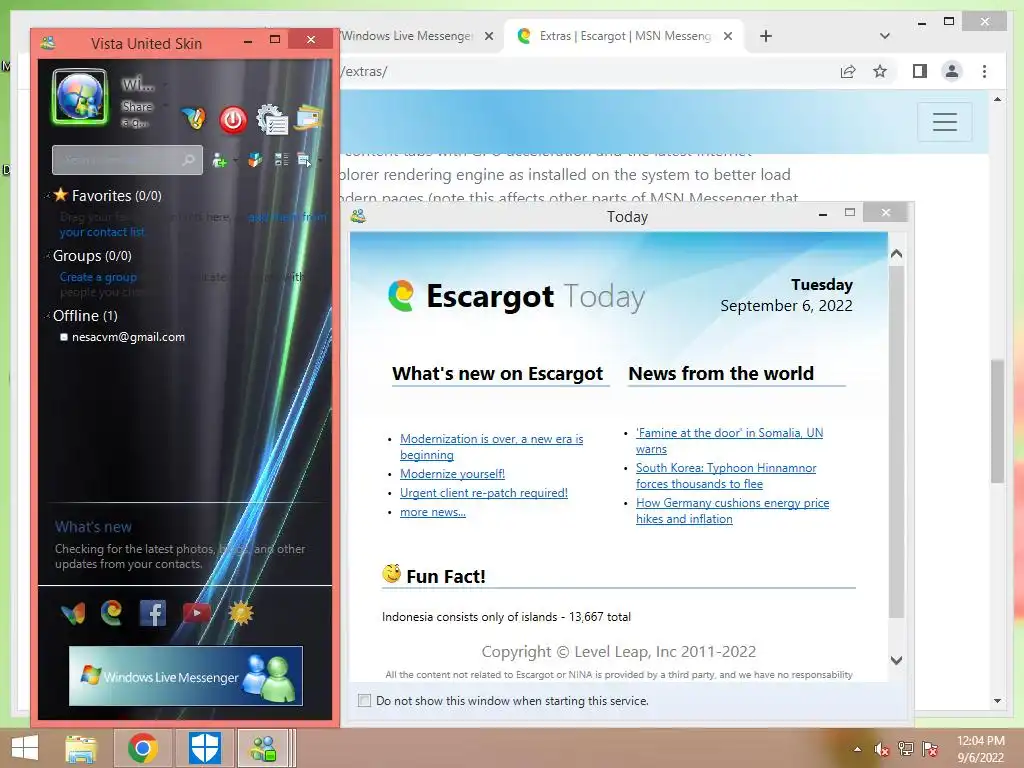1024x768 pixels.
Task: Open the Modernize yourself! link
Action: pyautogui.click(x=453, y=473)
